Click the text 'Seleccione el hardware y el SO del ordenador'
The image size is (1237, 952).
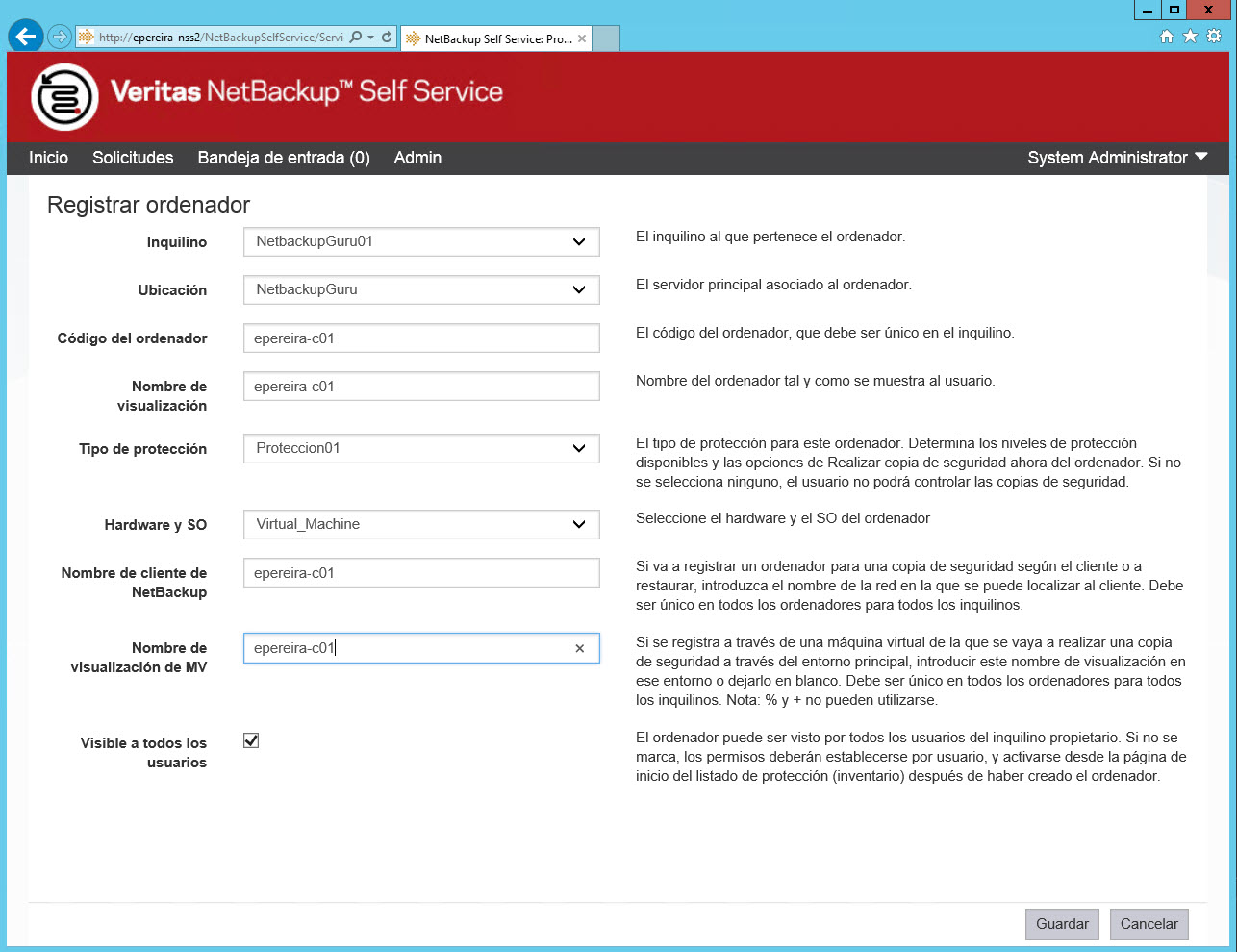pyautogui.click(x=783, y=518)
